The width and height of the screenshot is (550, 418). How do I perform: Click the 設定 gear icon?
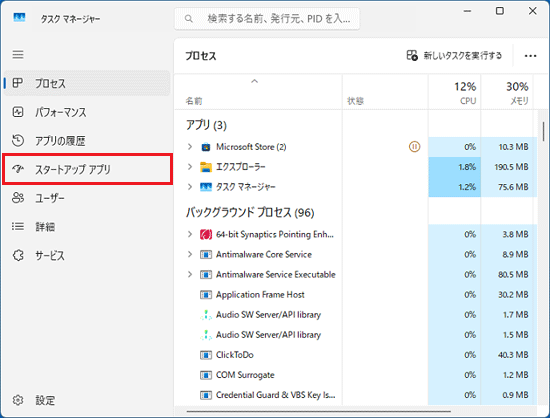[x=18, y=400]
